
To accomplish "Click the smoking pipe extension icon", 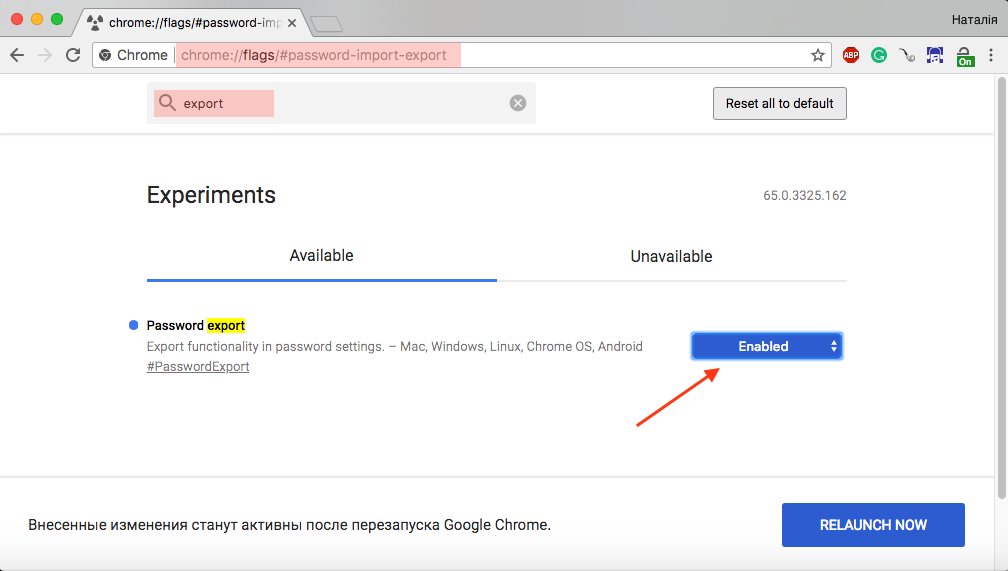I will tap(907, 56).
